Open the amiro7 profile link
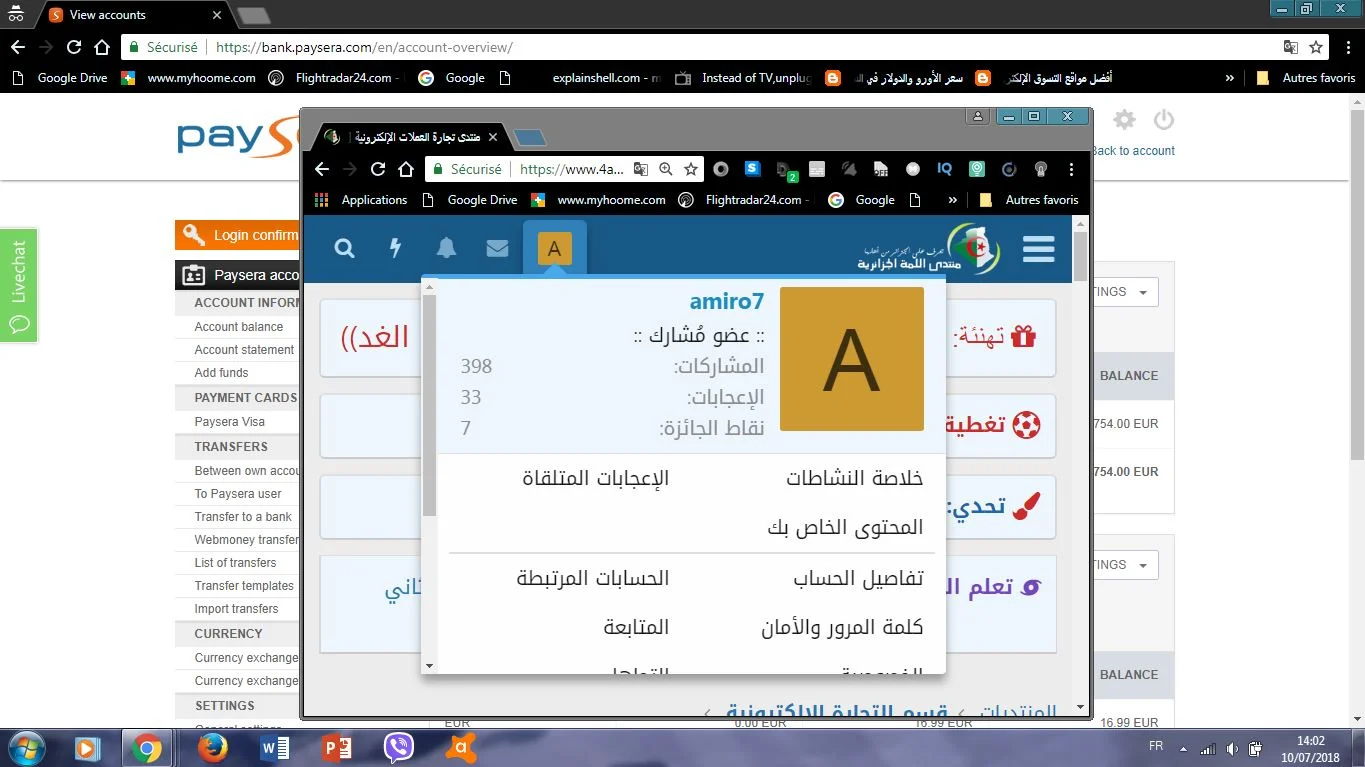The height and width of the screenshot is (767, 1365). point(727,301)
